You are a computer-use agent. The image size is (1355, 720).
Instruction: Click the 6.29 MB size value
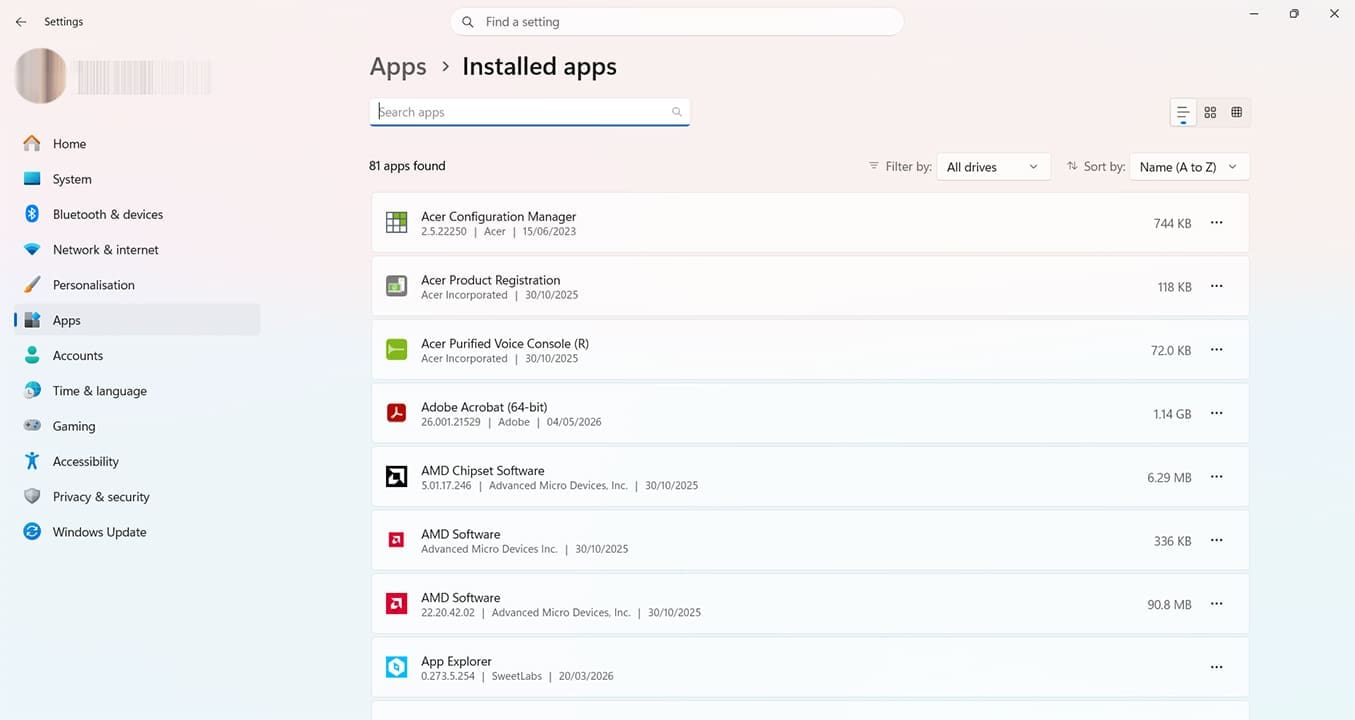click(1169, 478)
